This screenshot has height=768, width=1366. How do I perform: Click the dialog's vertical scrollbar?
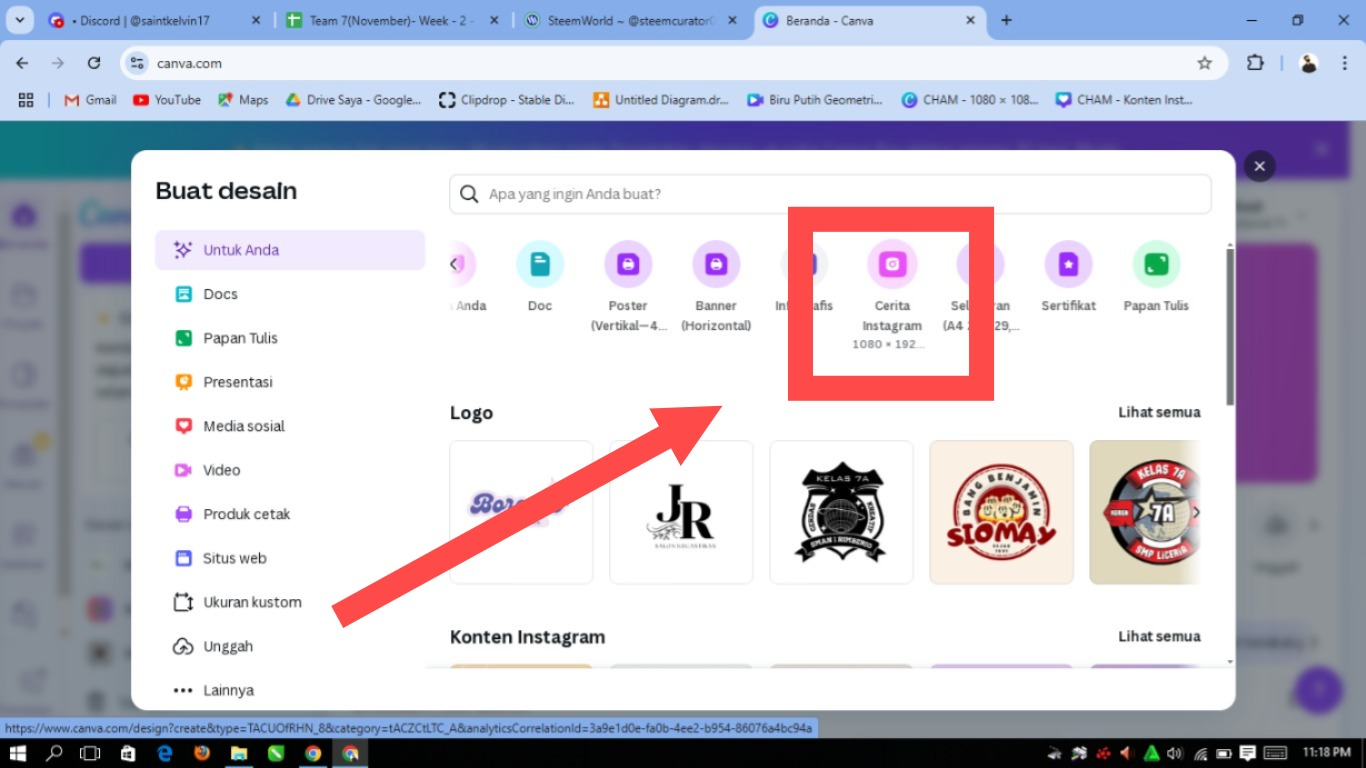(1230, 326)
